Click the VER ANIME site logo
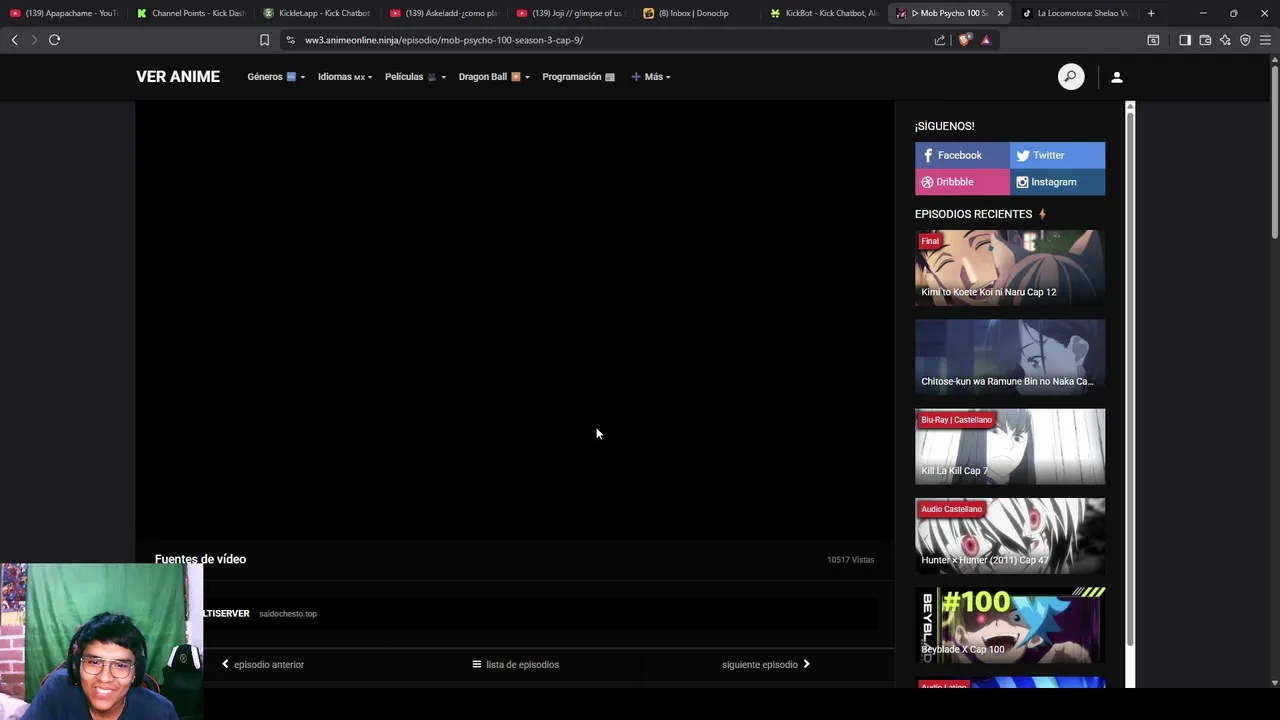Viewport: 1280px width, 720px height. pos(178,77)
